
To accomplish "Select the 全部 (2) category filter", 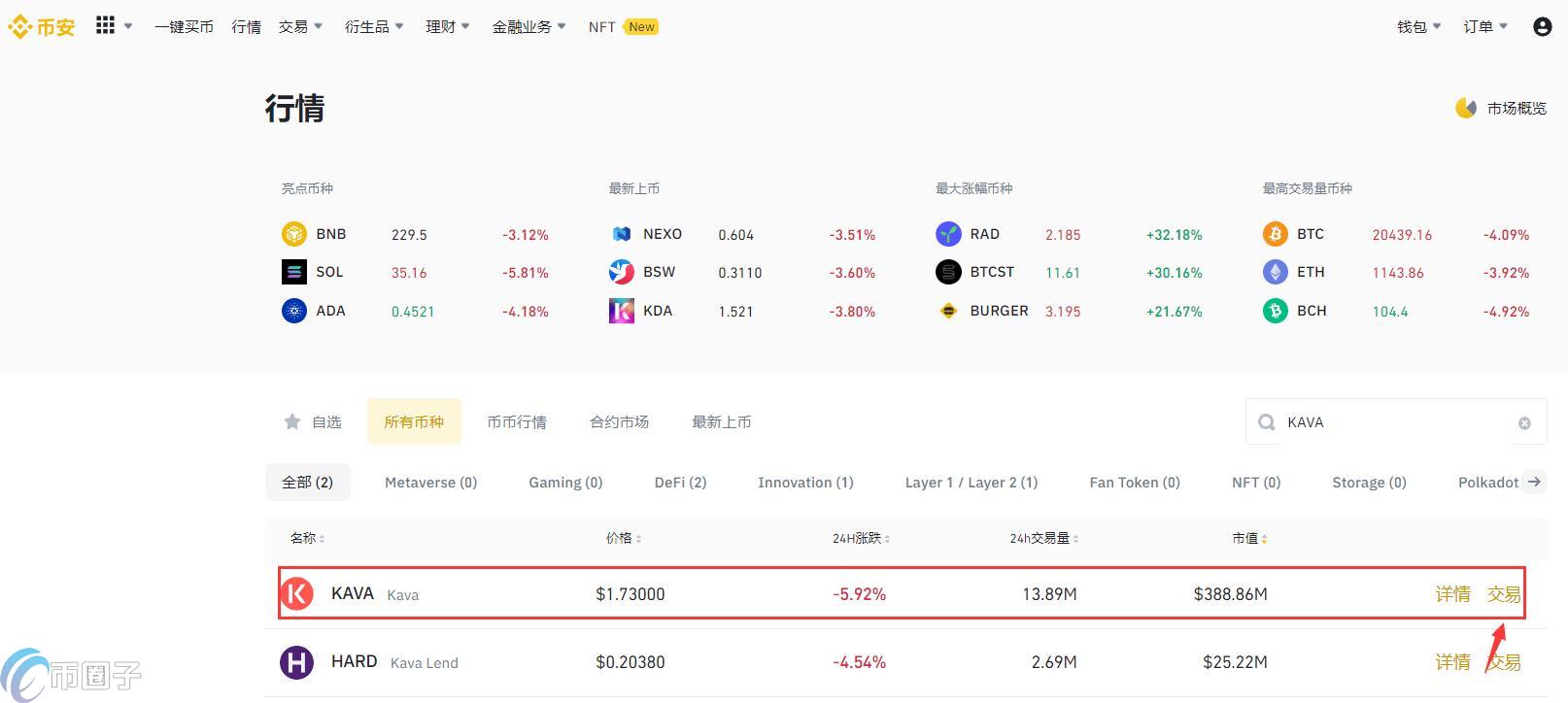I will coord(308,482).
